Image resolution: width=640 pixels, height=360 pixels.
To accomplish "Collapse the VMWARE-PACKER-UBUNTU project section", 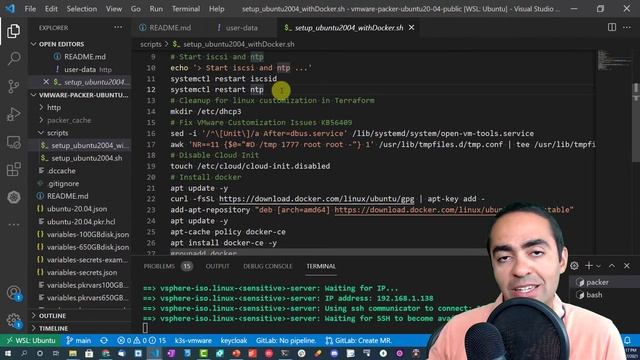I will (x=80, y=95).
